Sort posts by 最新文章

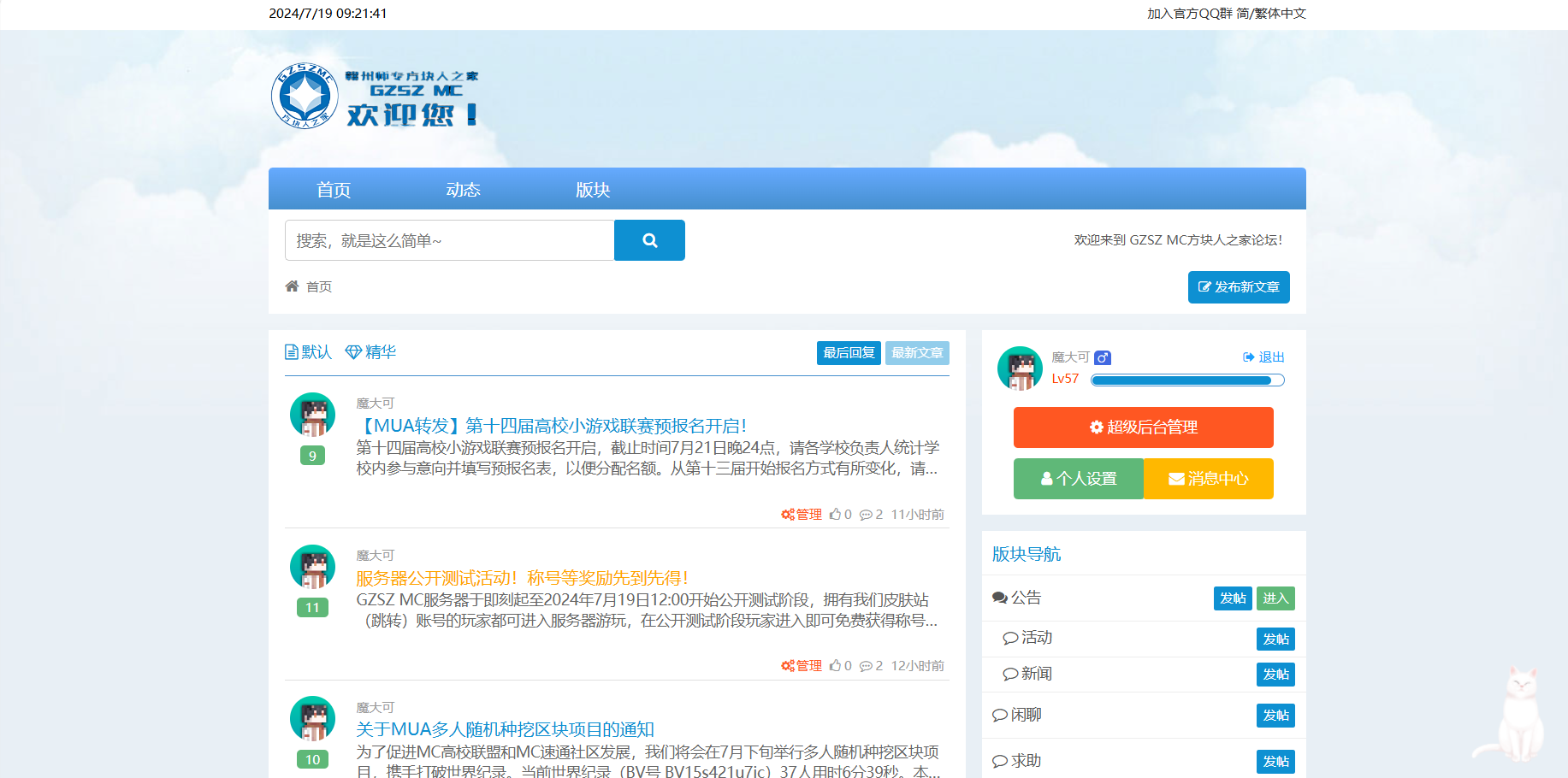[916, 353]
